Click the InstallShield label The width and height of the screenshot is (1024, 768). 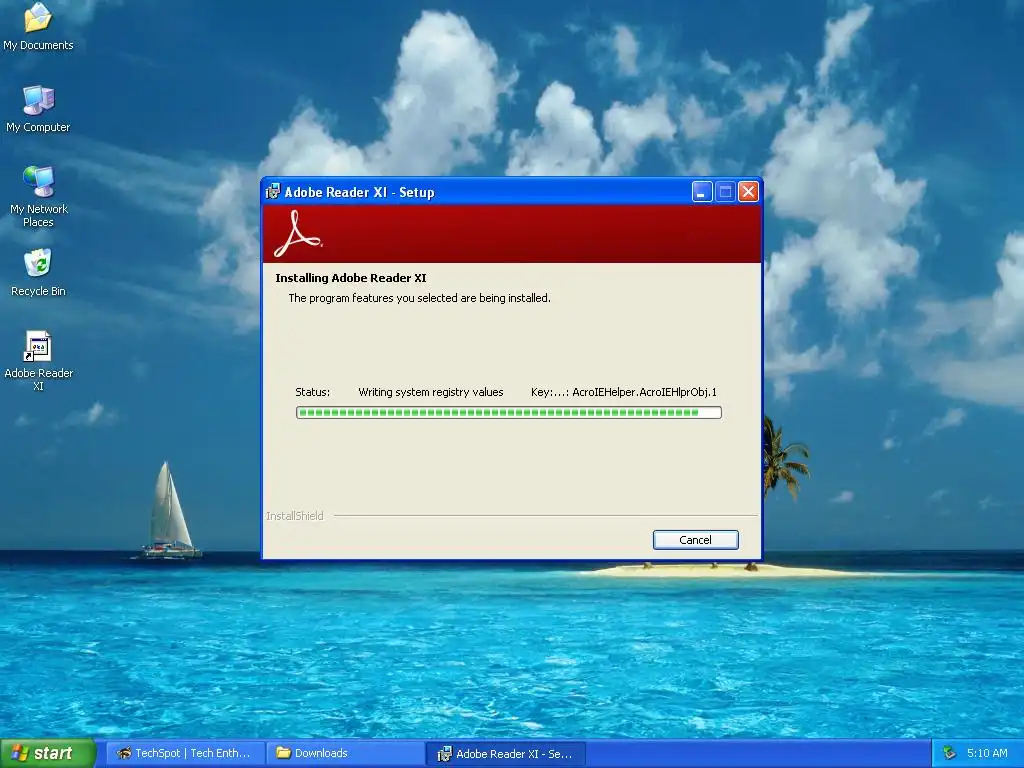(x=295, y=516)
